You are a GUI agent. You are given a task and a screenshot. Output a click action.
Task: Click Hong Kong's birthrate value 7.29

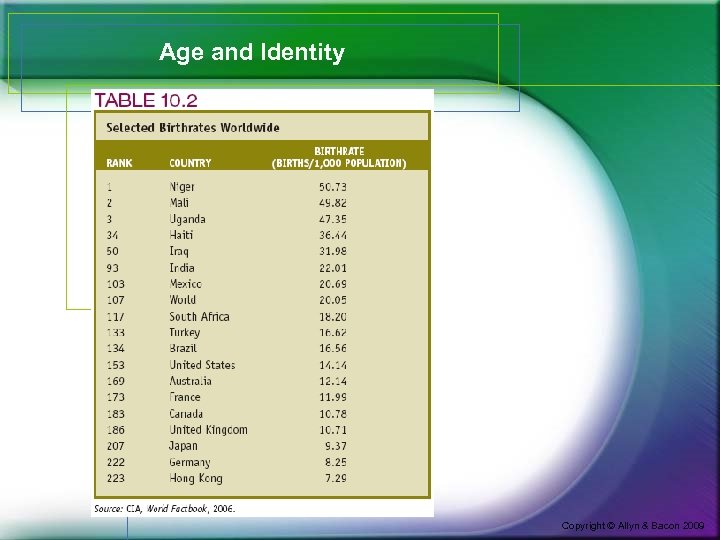336,478
